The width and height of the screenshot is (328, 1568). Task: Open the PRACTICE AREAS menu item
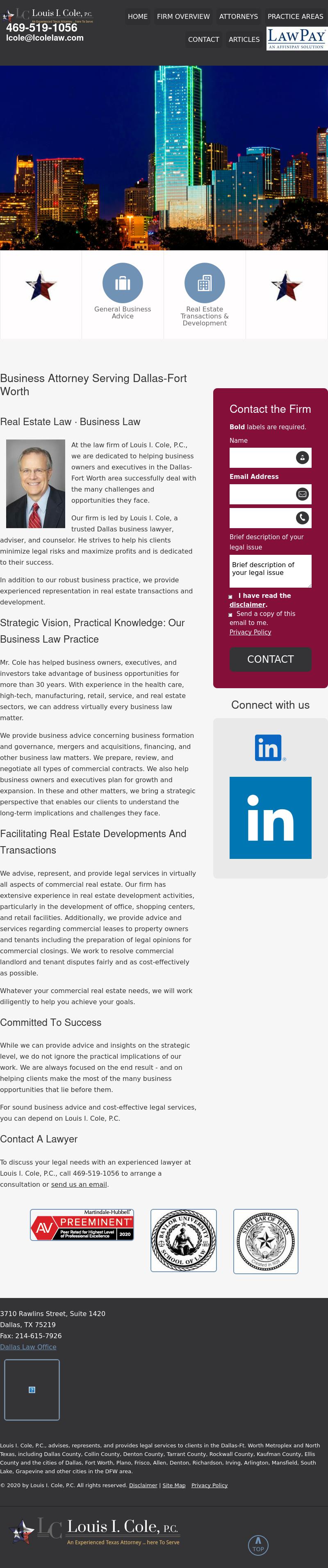(295, 16)
